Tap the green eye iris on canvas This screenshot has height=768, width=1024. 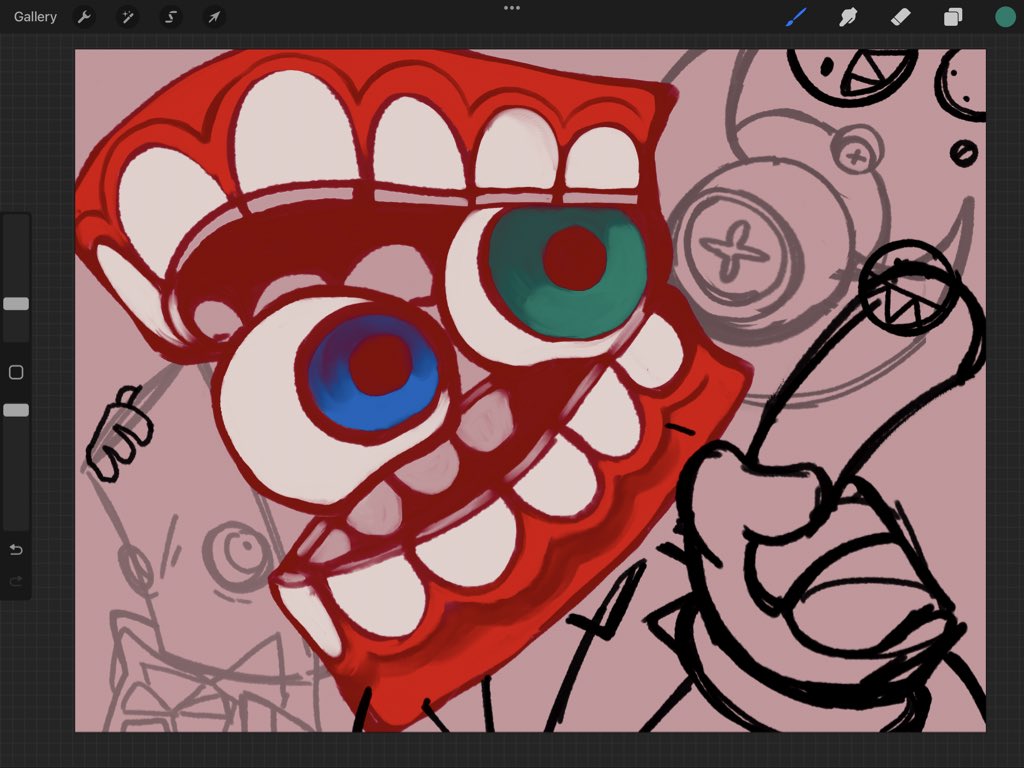(568, 272)
